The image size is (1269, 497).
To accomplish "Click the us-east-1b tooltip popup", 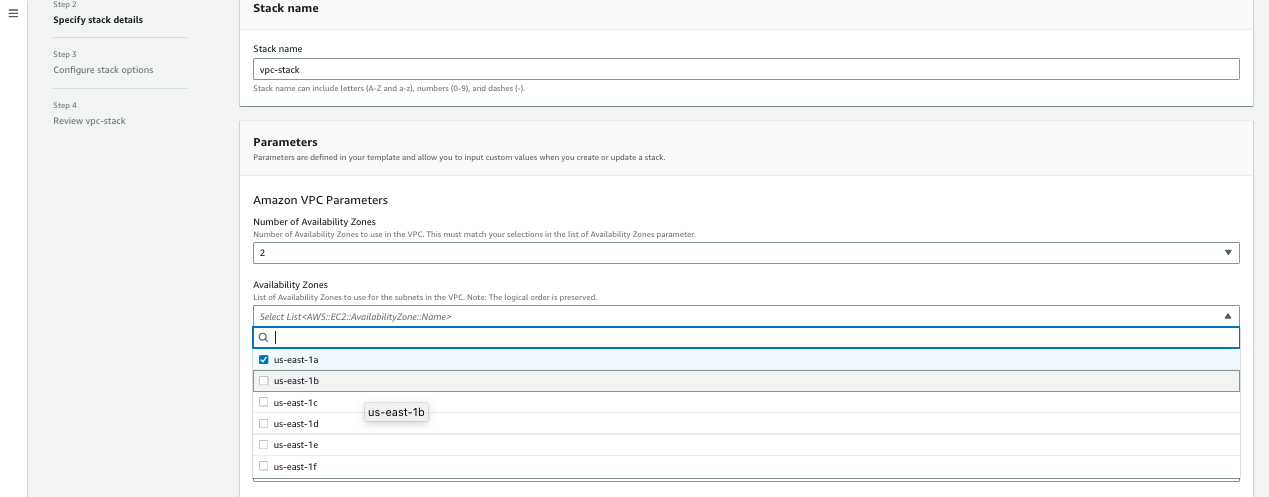I will pyautogui.click(x=396, y=412).
